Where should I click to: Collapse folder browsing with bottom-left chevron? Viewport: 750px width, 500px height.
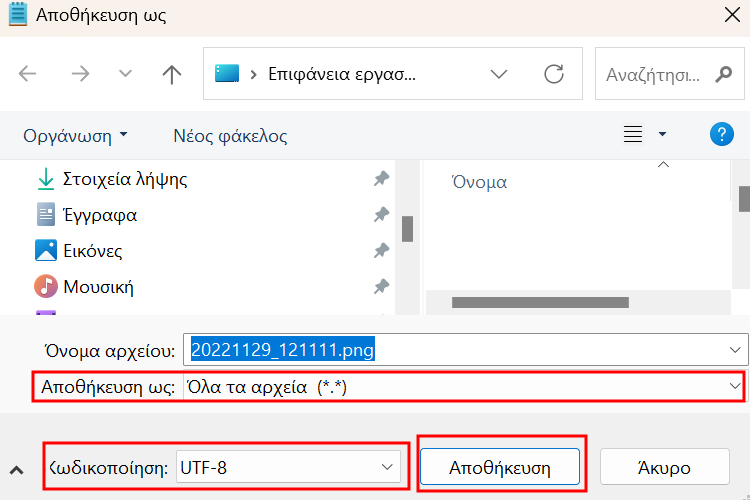[x=17, y=470]
